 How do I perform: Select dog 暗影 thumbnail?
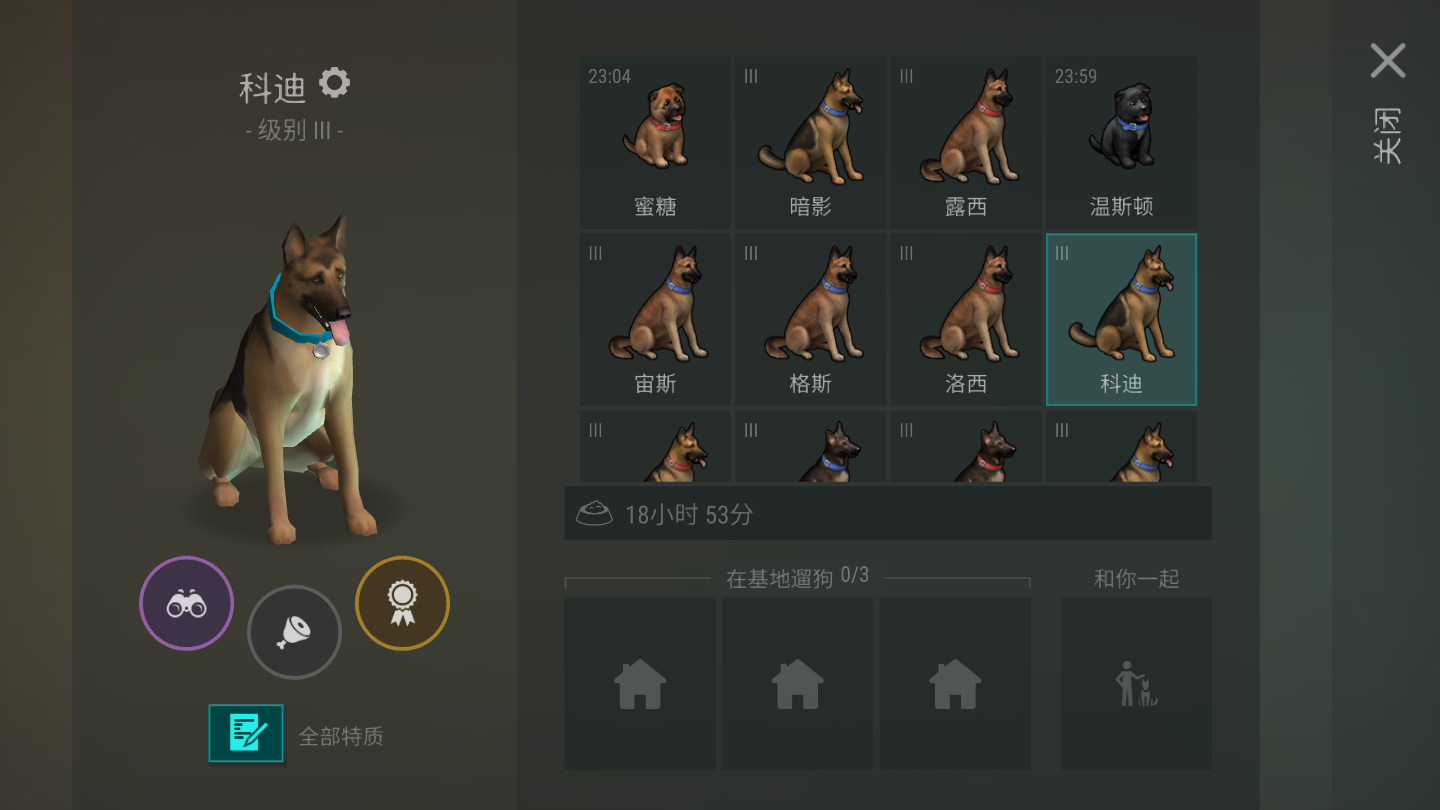point(811,142)
